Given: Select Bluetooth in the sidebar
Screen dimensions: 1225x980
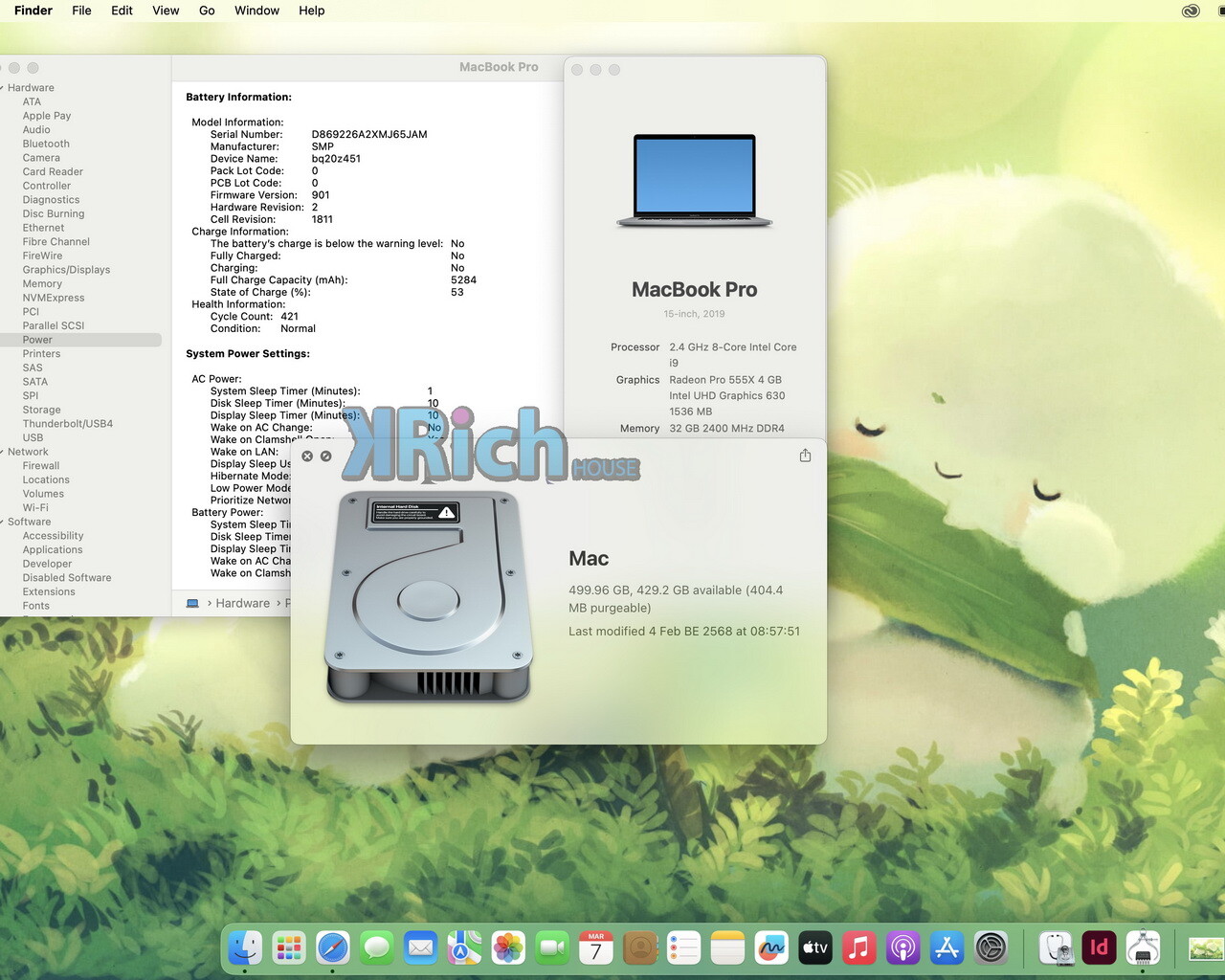Looking at the screenshot, I should pyautogui.click(x=46, y=144).
